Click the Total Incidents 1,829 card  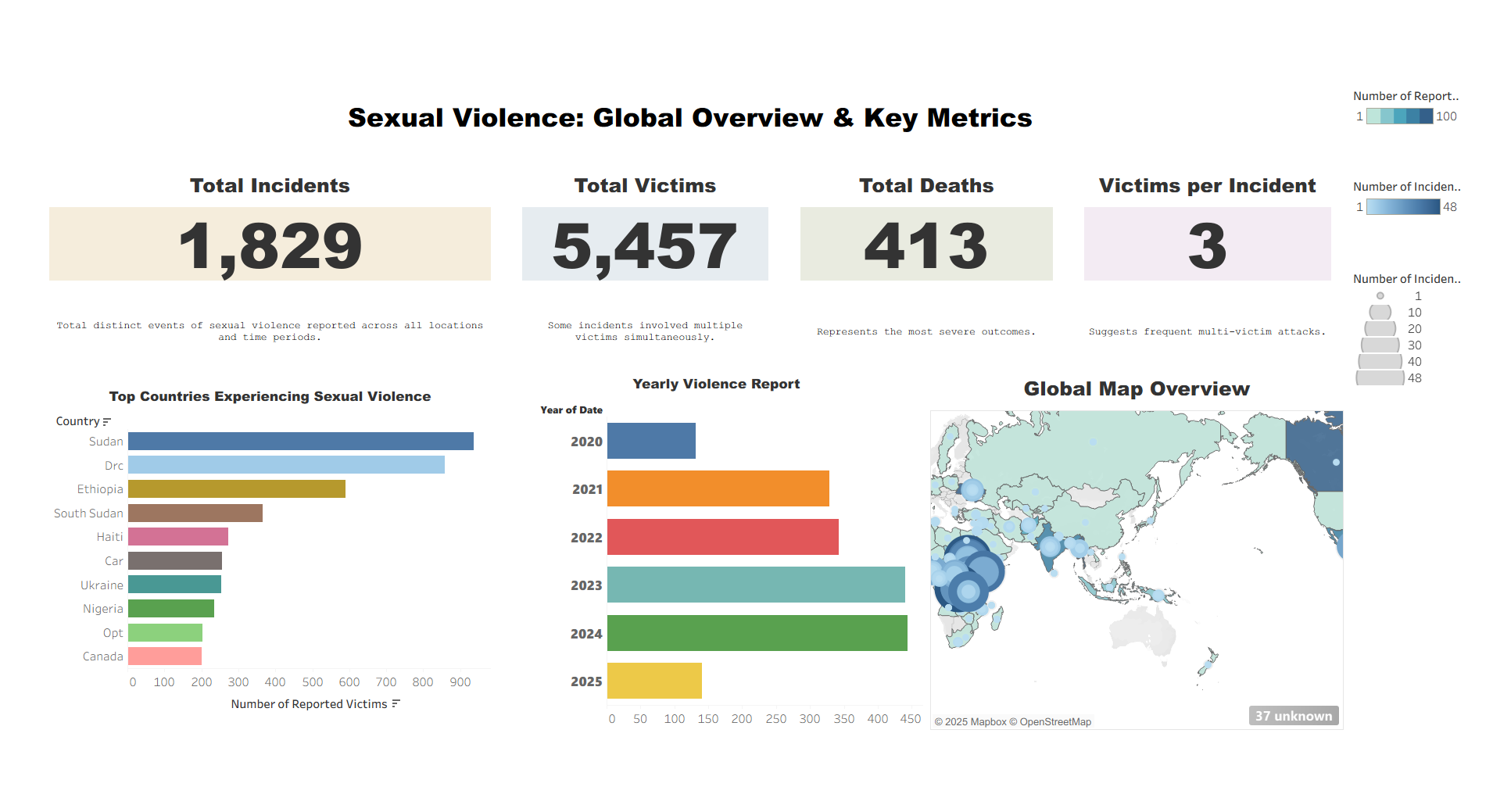tap(270, 244)
